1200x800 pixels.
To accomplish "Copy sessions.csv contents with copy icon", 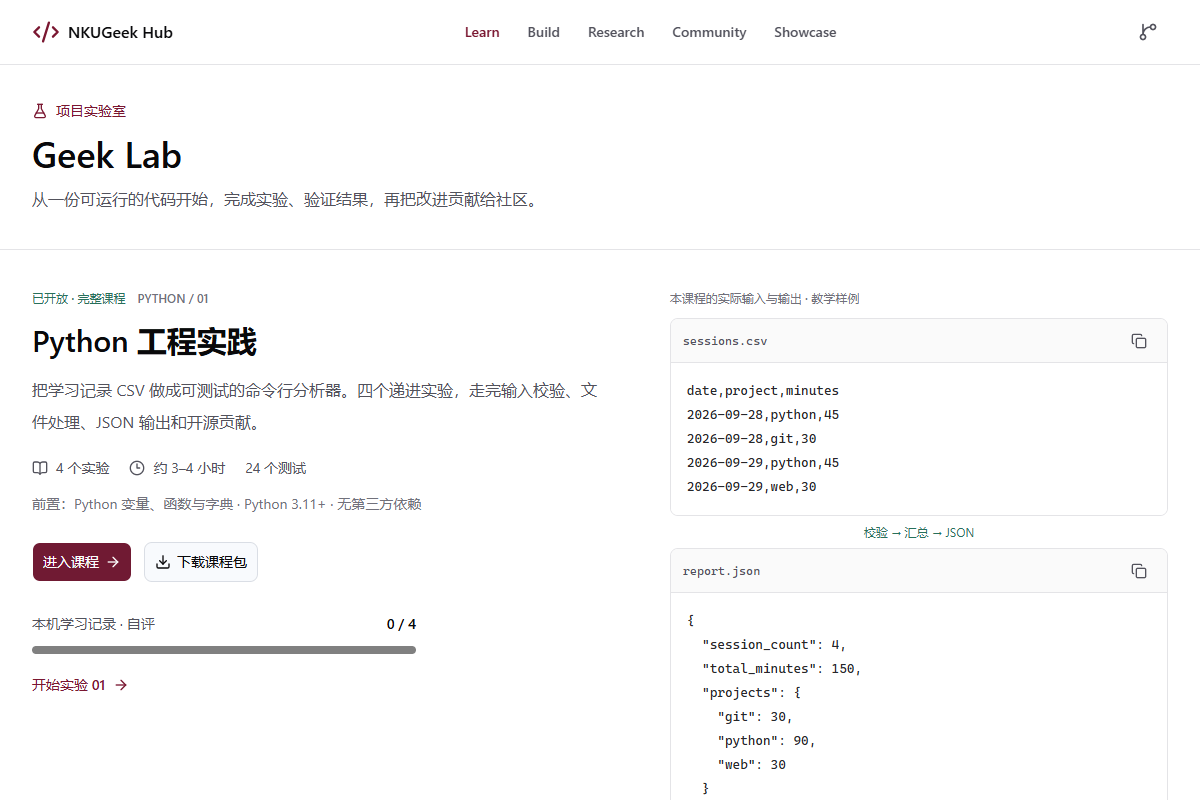I will pos(1139,341).
